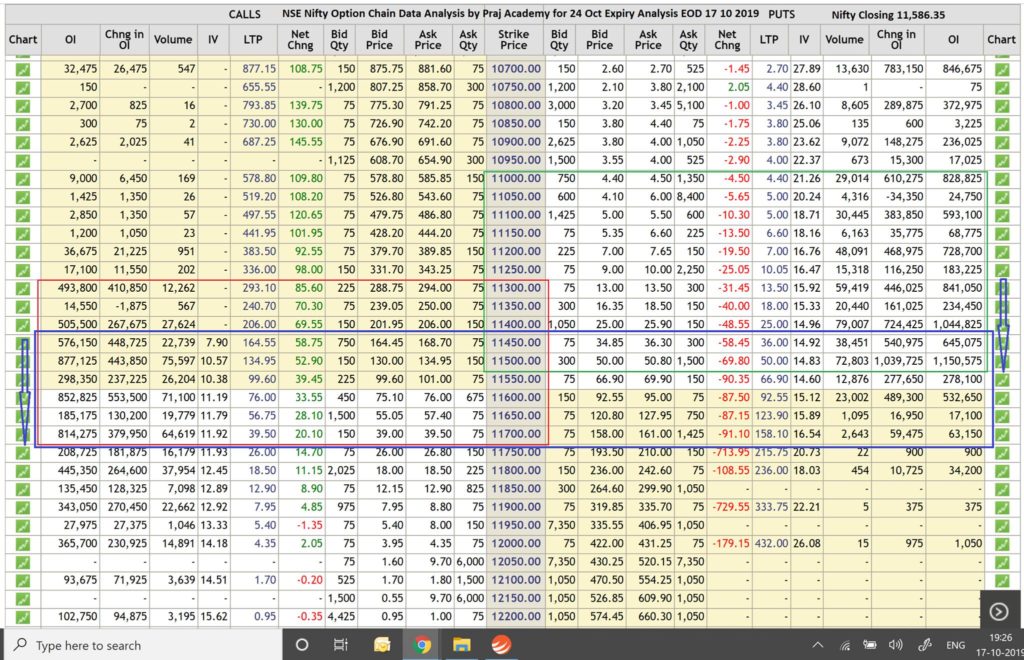Image resolution: width=1024 pixels, height=660 pixels.
Task: Open put chart icon for 10700 strike row
Action: pos(1001,69)
